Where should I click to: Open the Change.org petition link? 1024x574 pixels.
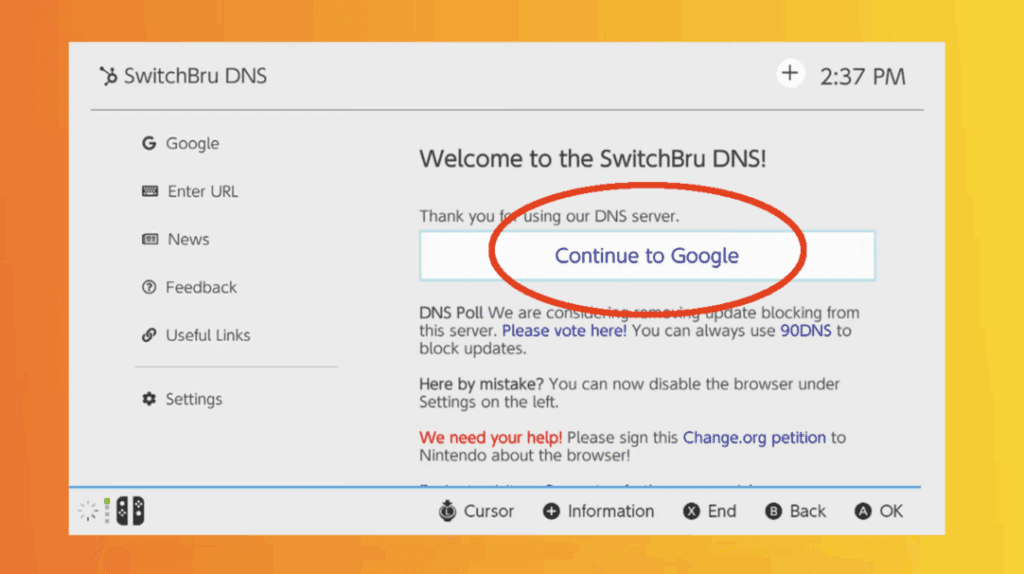pos(754,438)
